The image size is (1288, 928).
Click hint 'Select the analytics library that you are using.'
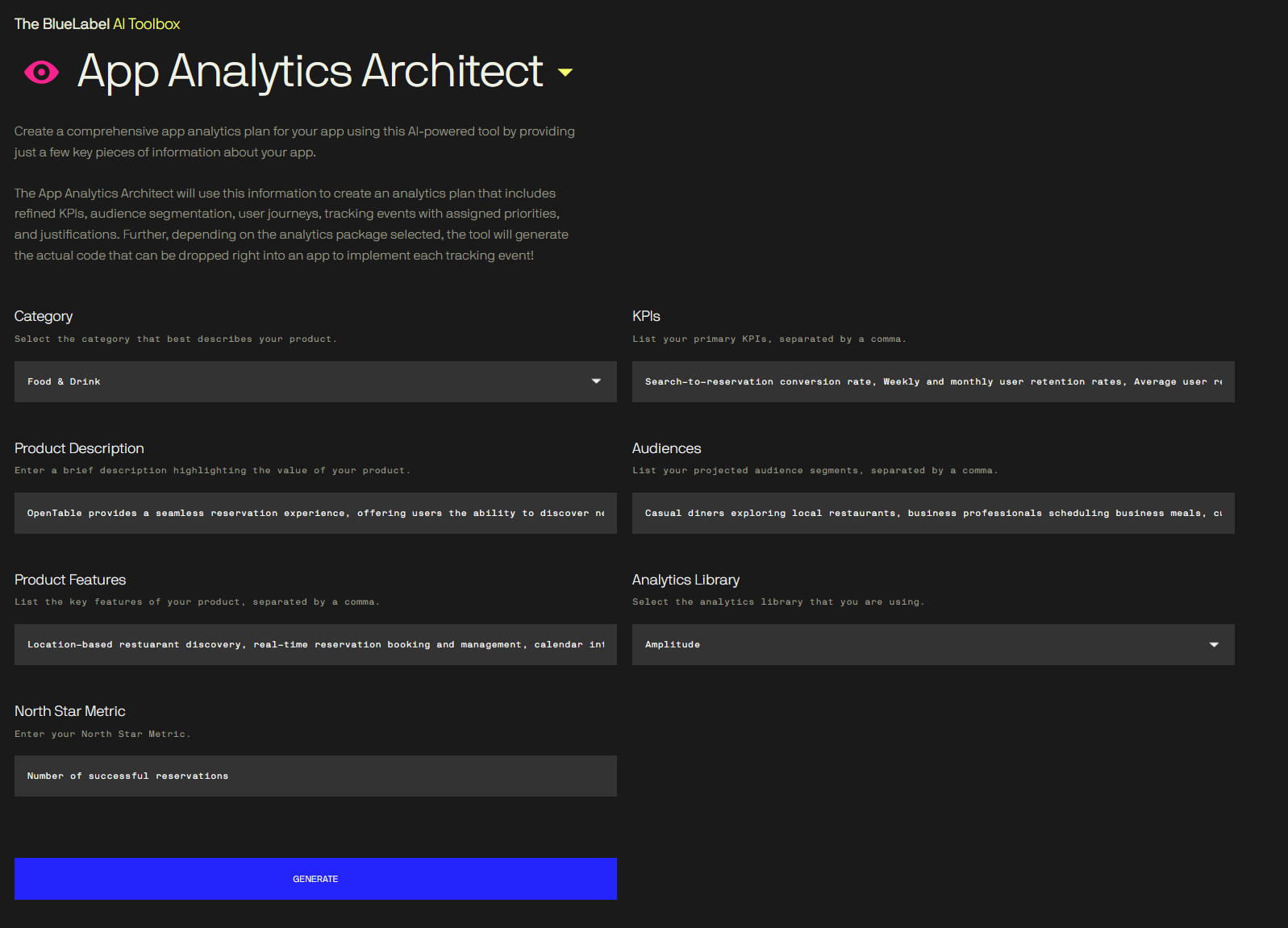click(x=778, y=602)
